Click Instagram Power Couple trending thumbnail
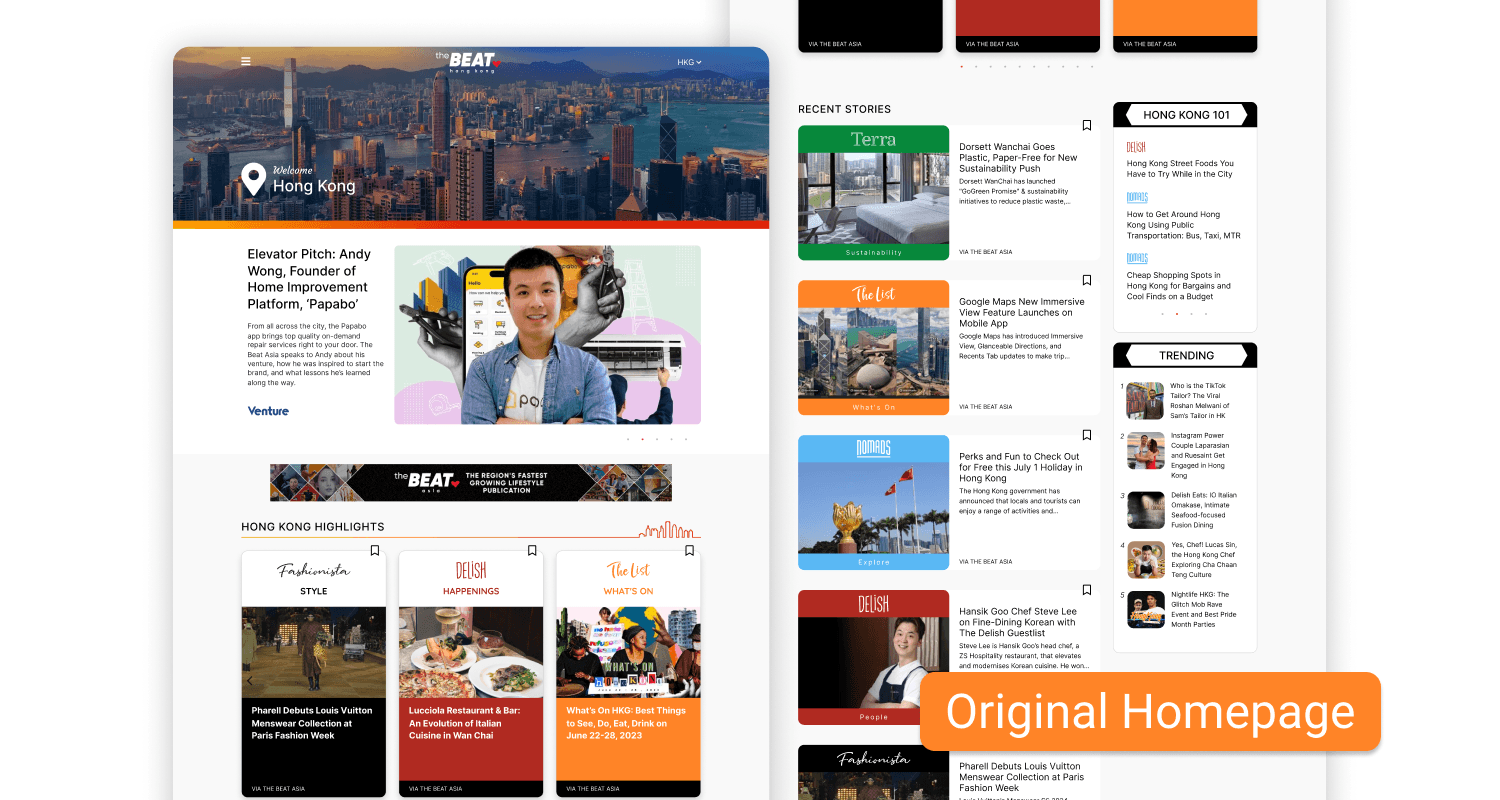This screenshot has width=1500, height=800. (1145, 451)
